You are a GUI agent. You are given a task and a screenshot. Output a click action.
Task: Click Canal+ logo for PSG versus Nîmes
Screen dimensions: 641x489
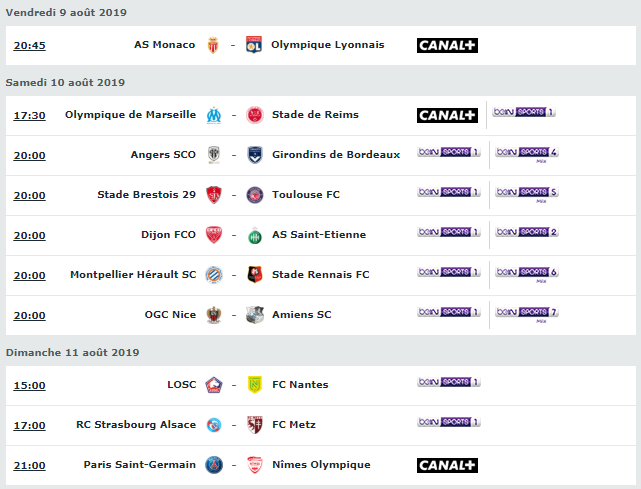(x=447, y=465)
